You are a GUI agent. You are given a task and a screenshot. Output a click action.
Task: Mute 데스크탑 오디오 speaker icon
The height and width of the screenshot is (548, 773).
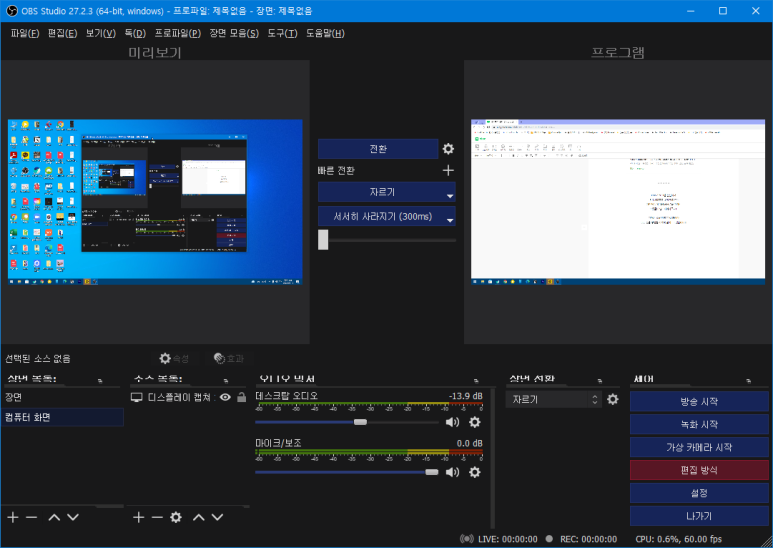click(452, 422)
